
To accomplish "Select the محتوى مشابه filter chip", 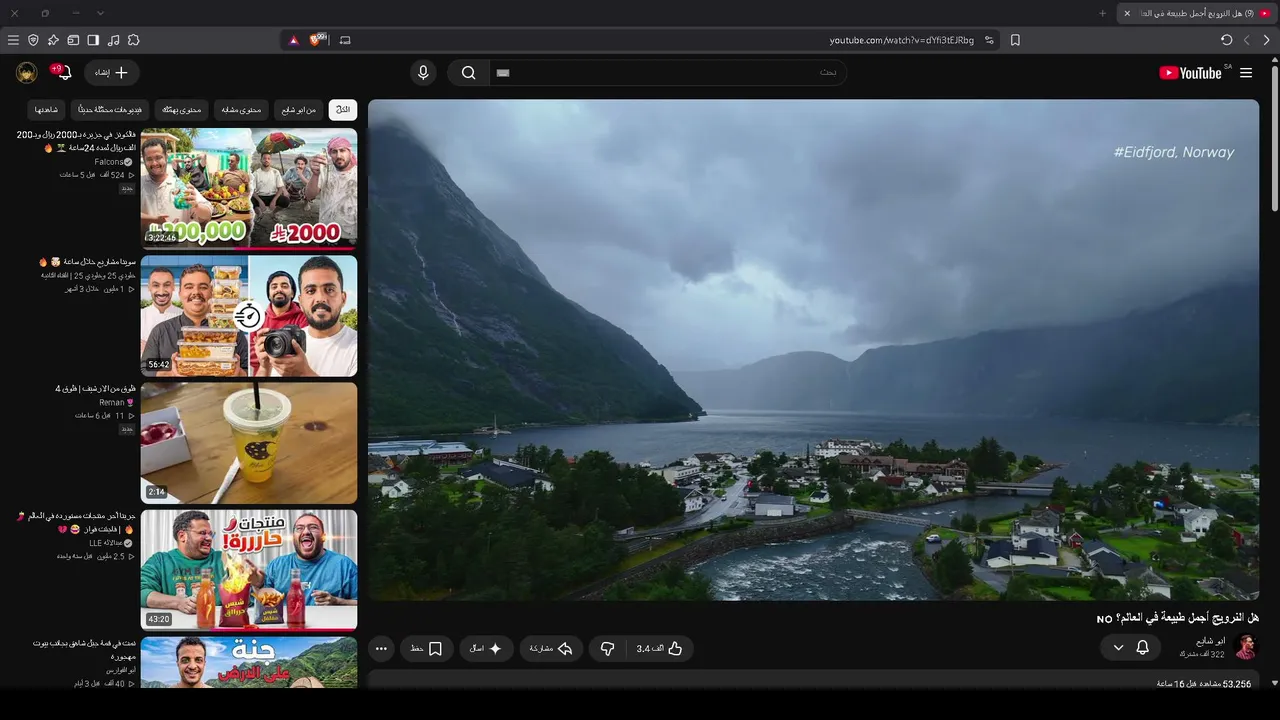I will 242,110.
